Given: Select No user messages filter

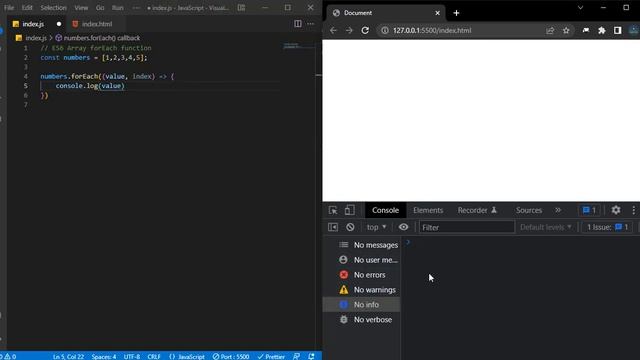Looking at the screenshot, I should pyautogui.click(x=362, y=260).
